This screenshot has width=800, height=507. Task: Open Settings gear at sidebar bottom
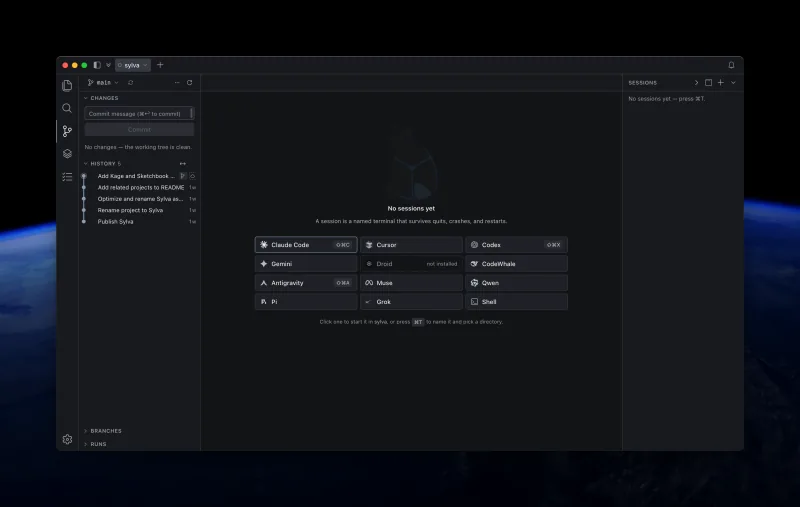tap(67, 439)
